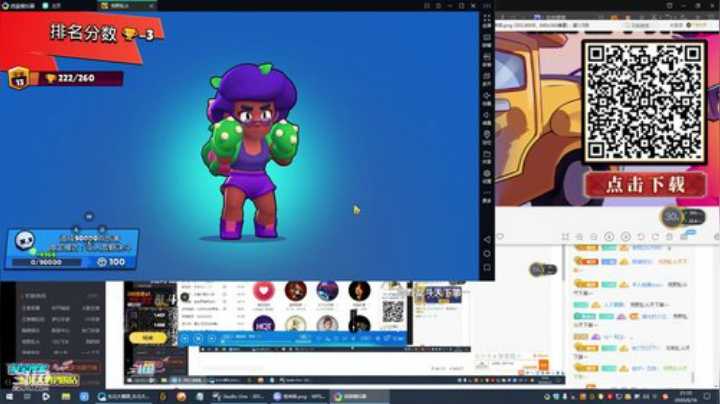Viewport: 720px width, 404px height.
Task: Click the skull icon in the quest panel
Action: [x=24, y=240]
